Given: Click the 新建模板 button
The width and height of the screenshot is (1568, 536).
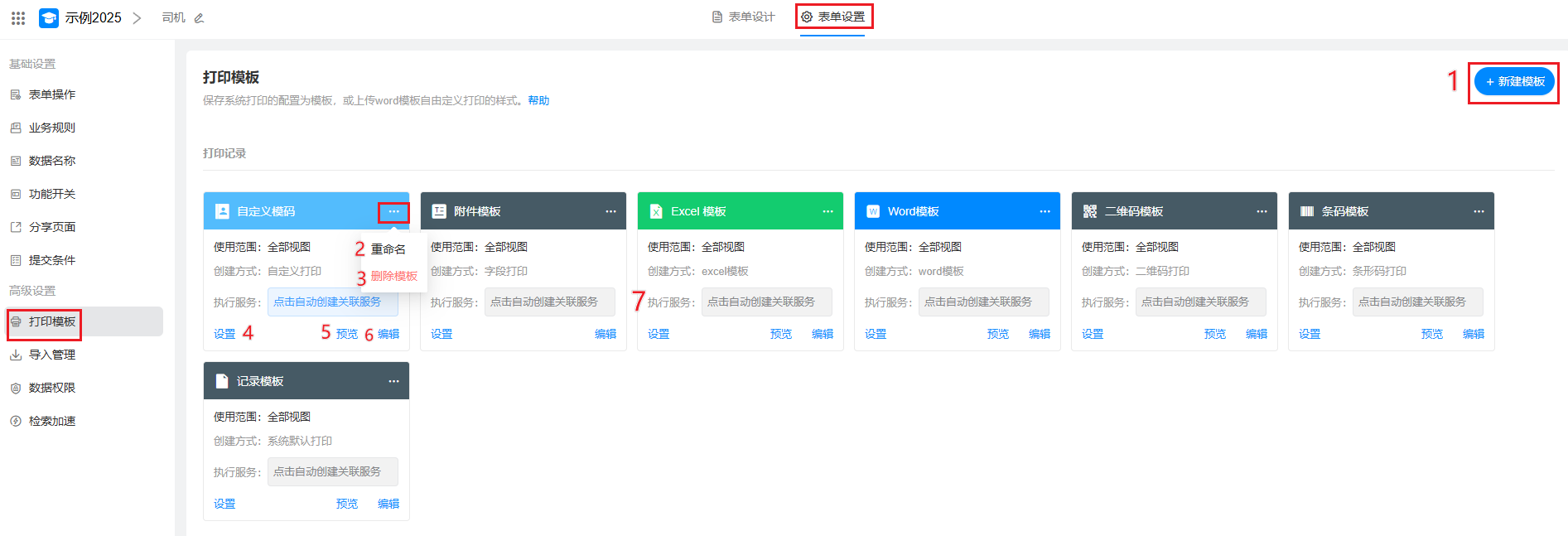Looking at the screenshot, I should pos(1514,81).
